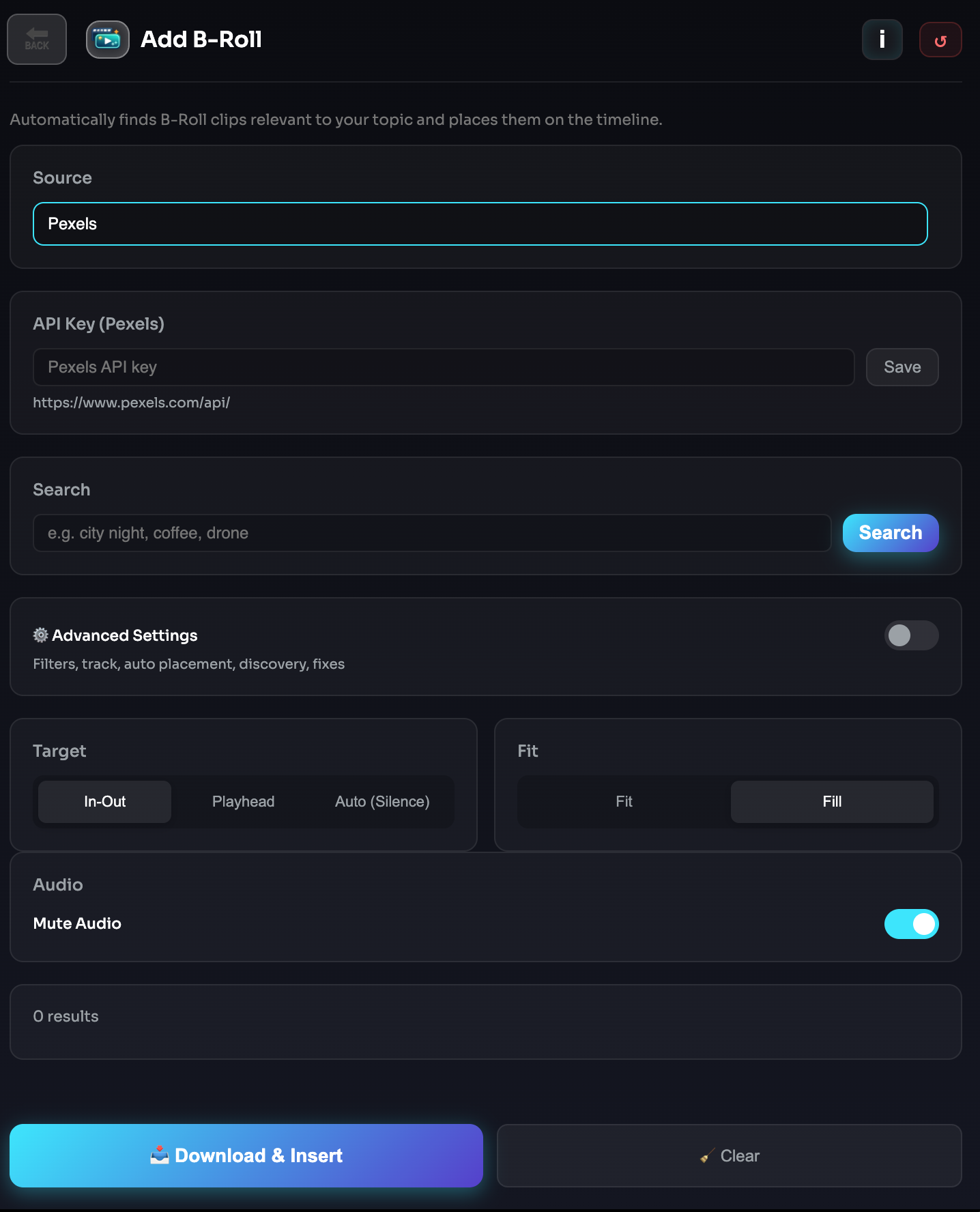Focus the Pexels API key field
Image resolution: width=980 pixels, height=1212 pixels.
[x=444, y=367]
